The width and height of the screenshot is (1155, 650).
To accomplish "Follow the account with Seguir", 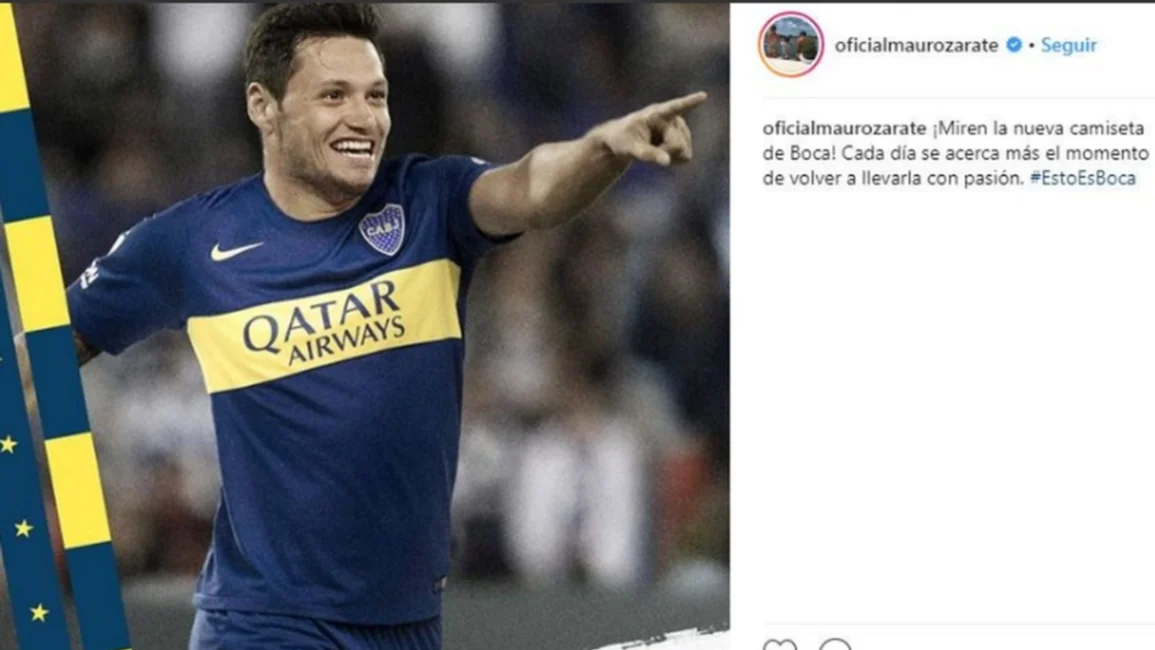I will [x=1068, y=45].
